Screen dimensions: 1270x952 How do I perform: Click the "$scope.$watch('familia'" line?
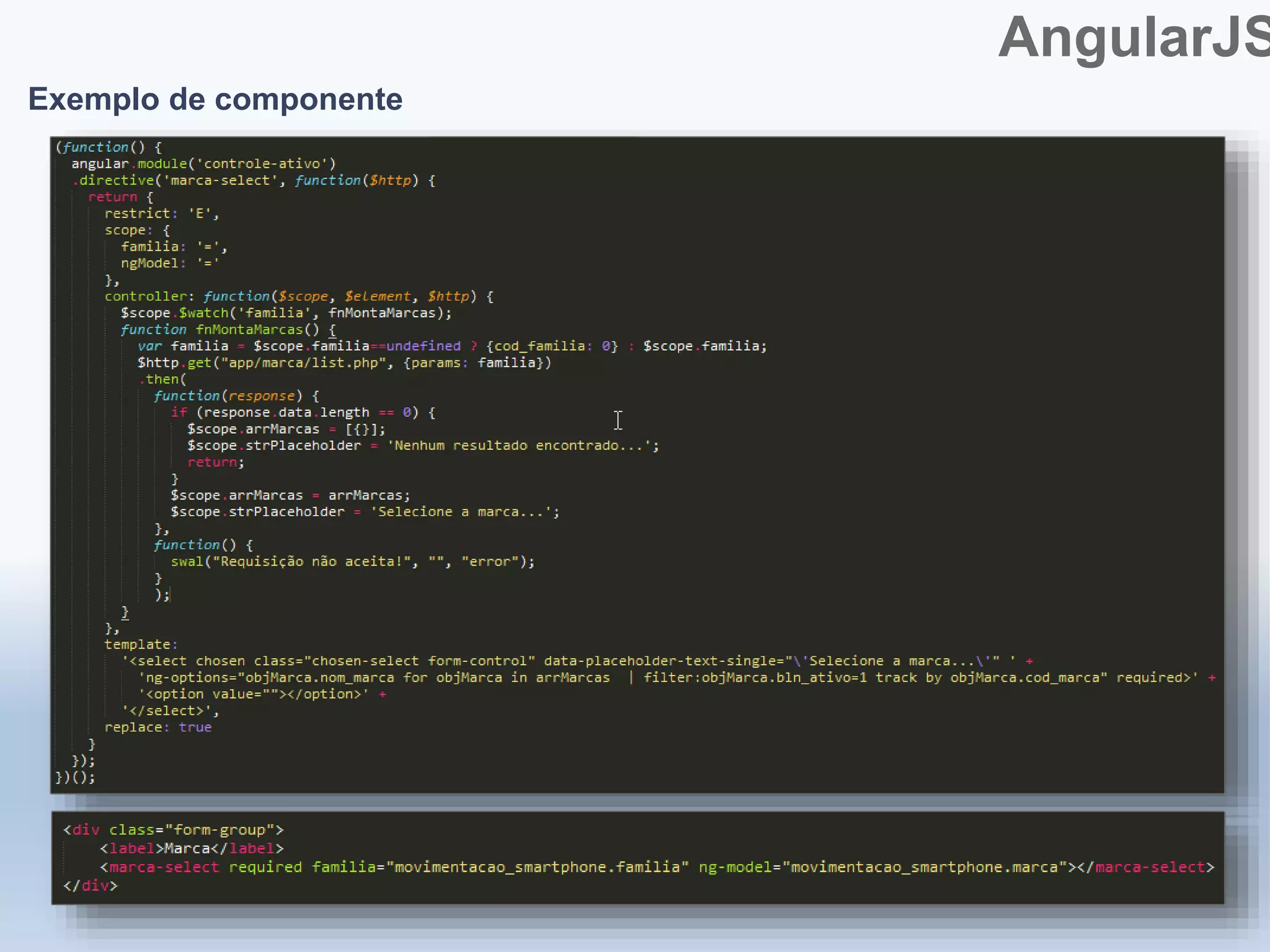pos(286,313)
